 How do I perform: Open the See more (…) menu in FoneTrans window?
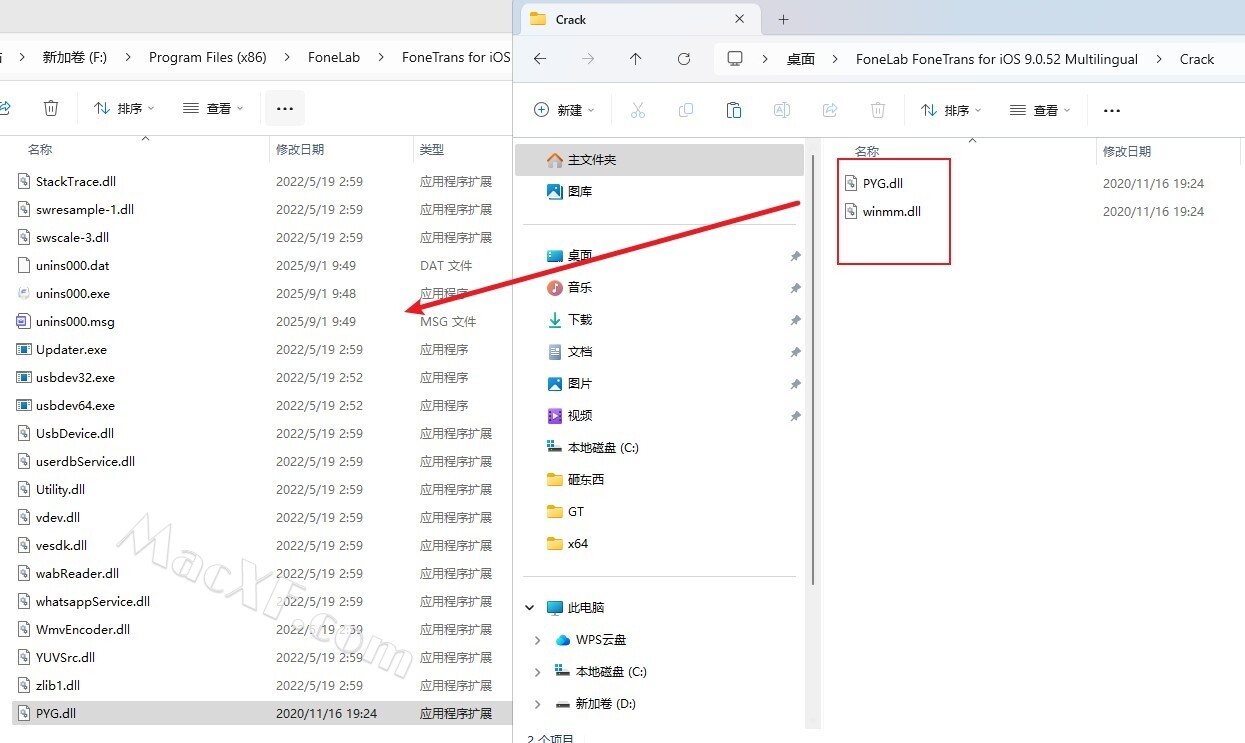[x=284, y=108]
